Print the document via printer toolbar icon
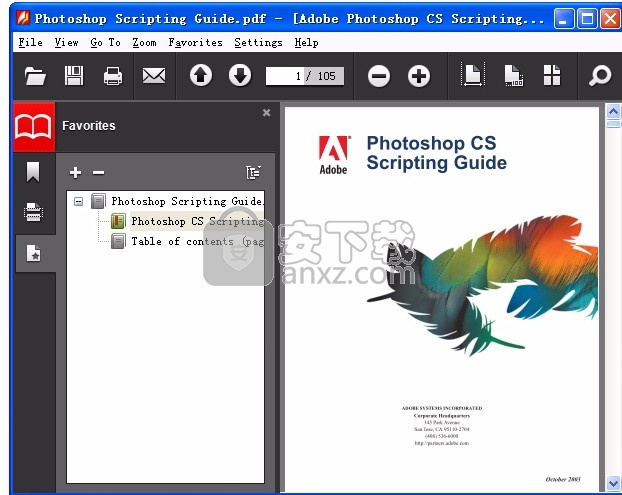Screen dimensions: 622x495 point(113,76)
